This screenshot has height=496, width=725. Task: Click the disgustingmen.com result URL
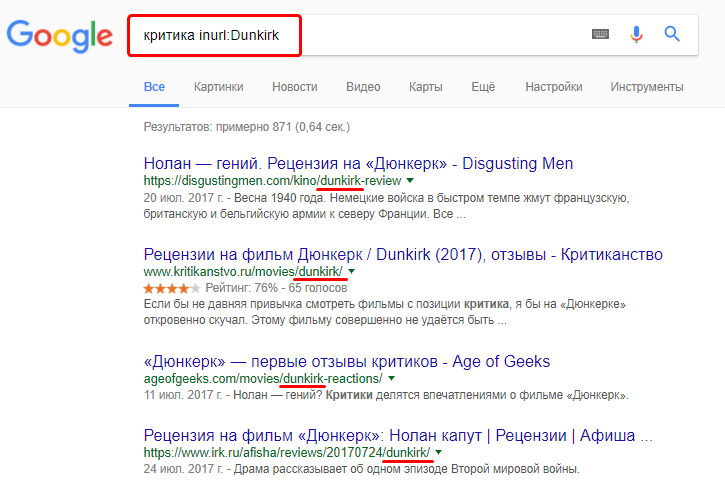pyautogui.click(x=272, y=181)
